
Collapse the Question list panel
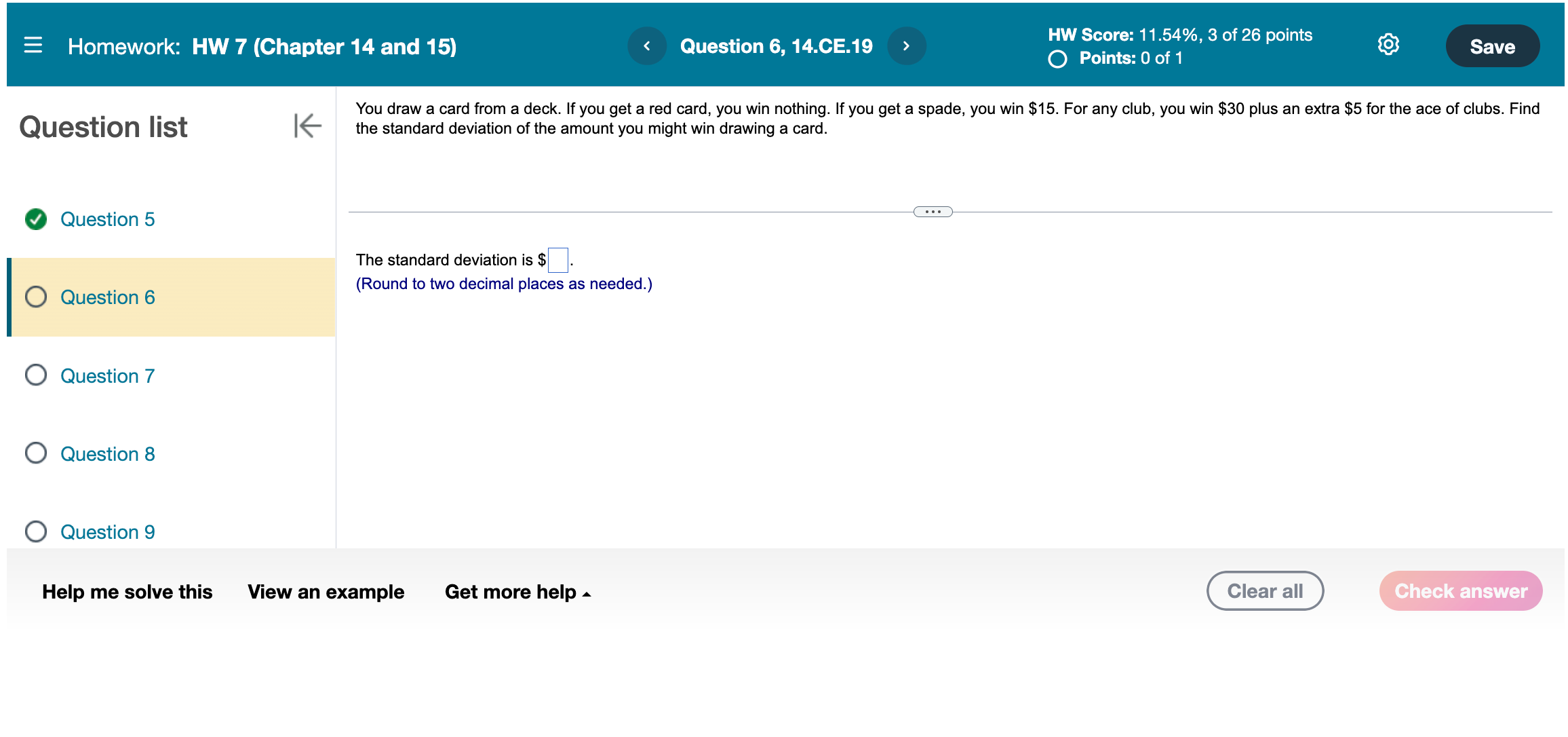pyautogui.click(x=307, y=126)
